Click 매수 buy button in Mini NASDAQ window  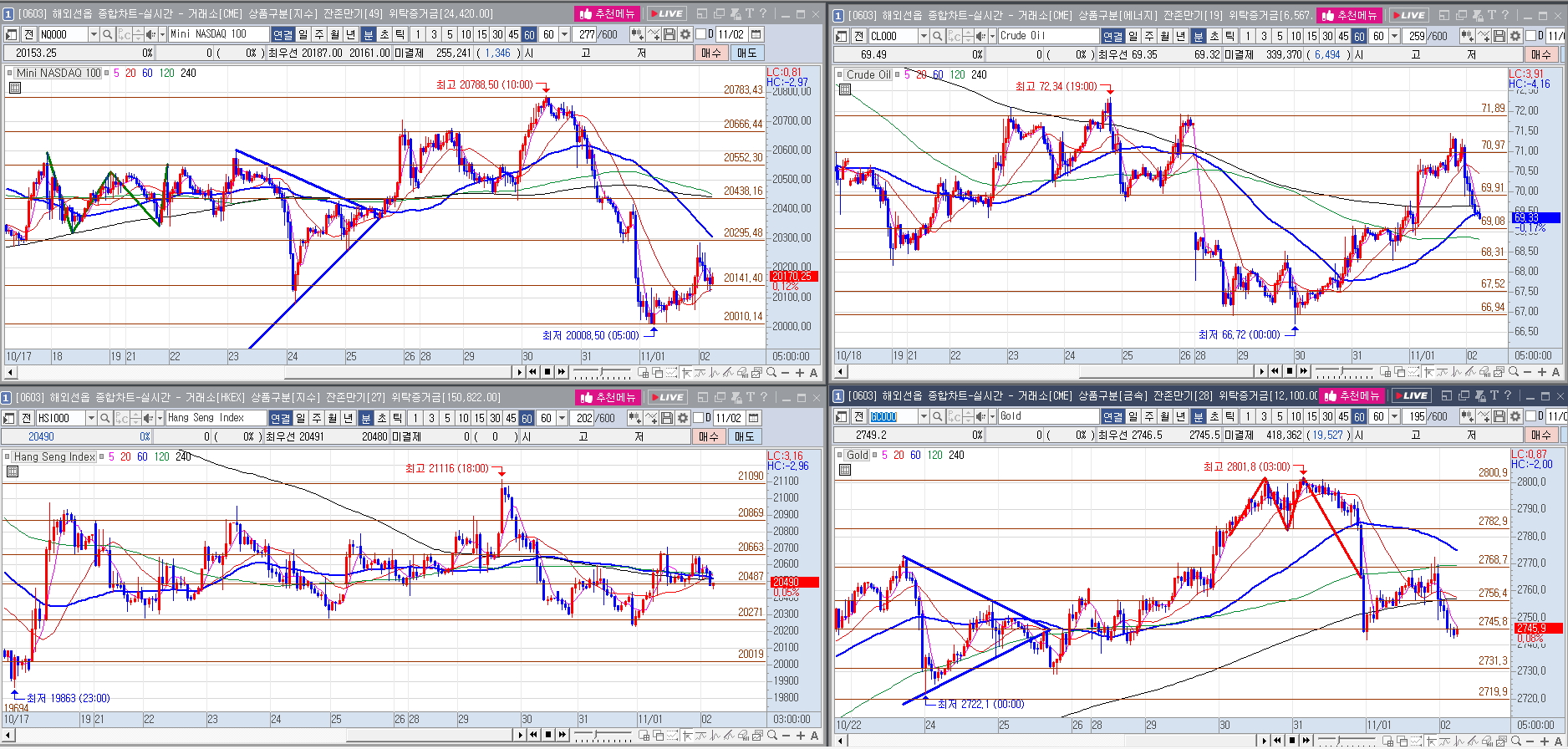click(710, 53)
